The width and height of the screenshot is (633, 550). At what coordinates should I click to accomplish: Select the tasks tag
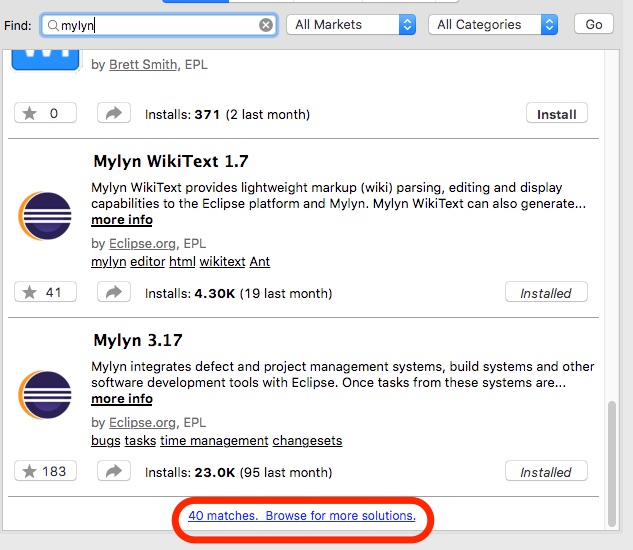[140, 441]
